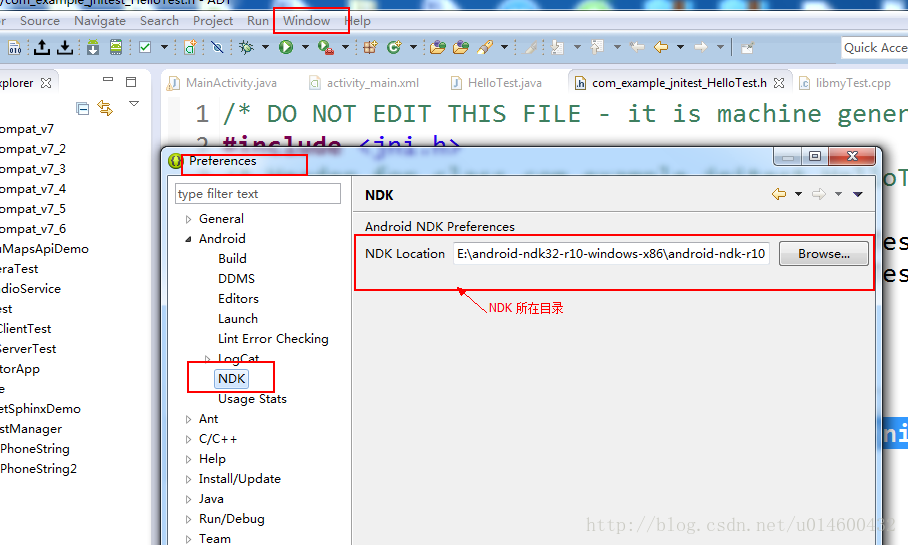
Task: Open the Window menu
Action: [306, 21]
